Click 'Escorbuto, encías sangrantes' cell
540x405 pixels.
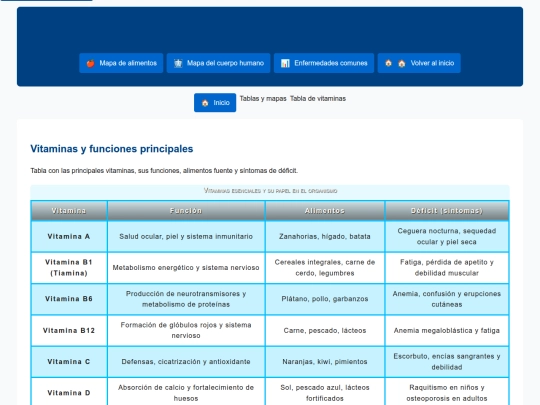(x=447, y=362)
